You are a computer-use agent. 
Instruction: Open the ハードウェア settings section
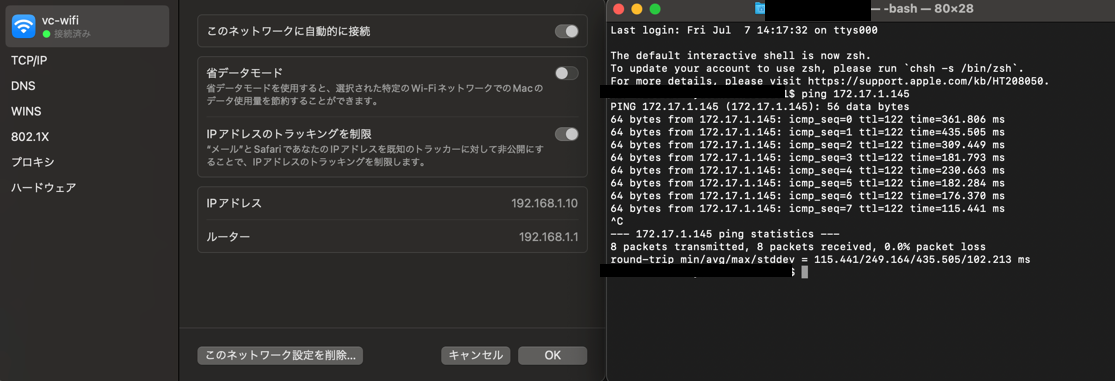[x=43, y=188]
